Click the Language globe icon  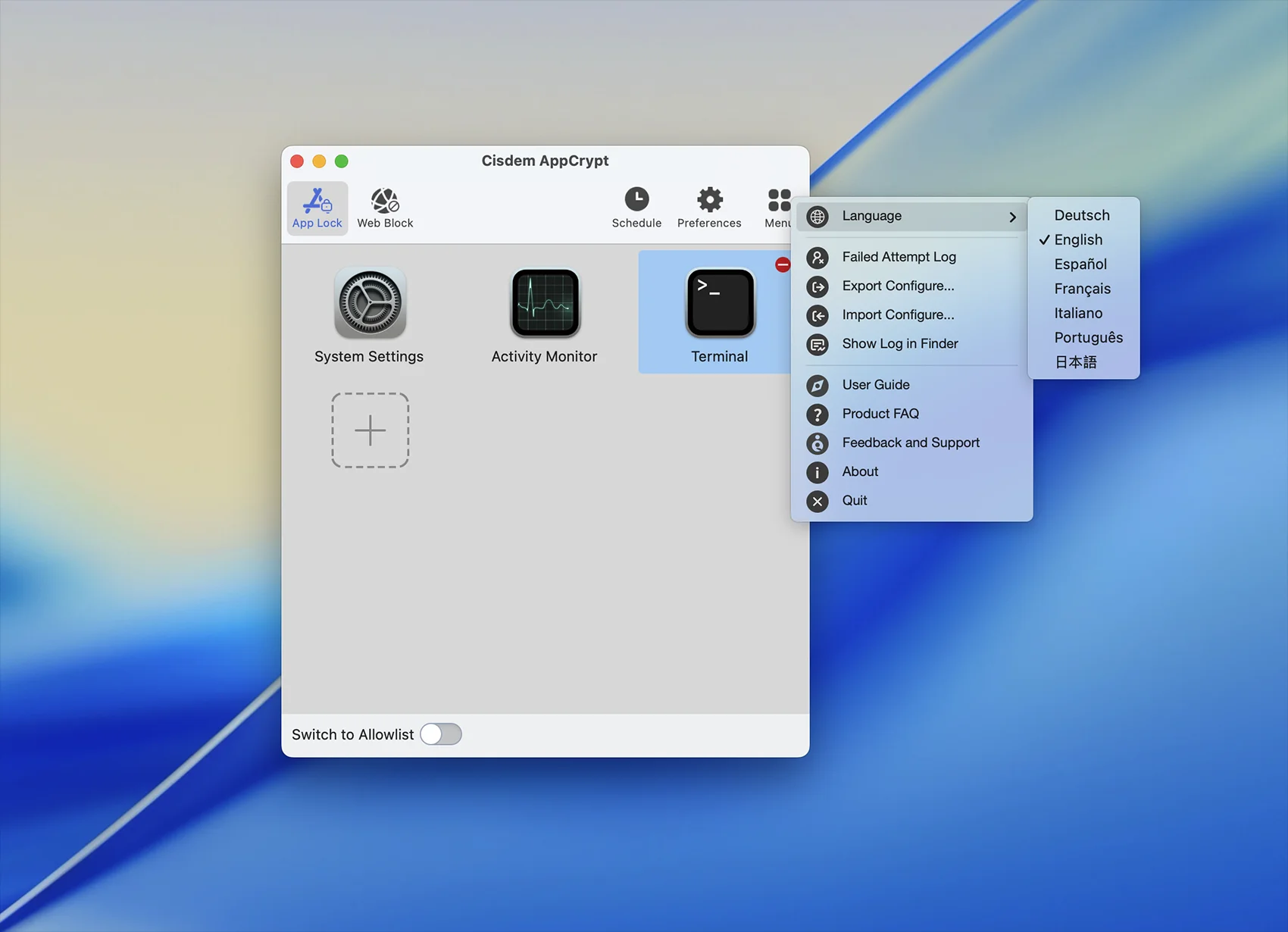[x=818, y=217]
